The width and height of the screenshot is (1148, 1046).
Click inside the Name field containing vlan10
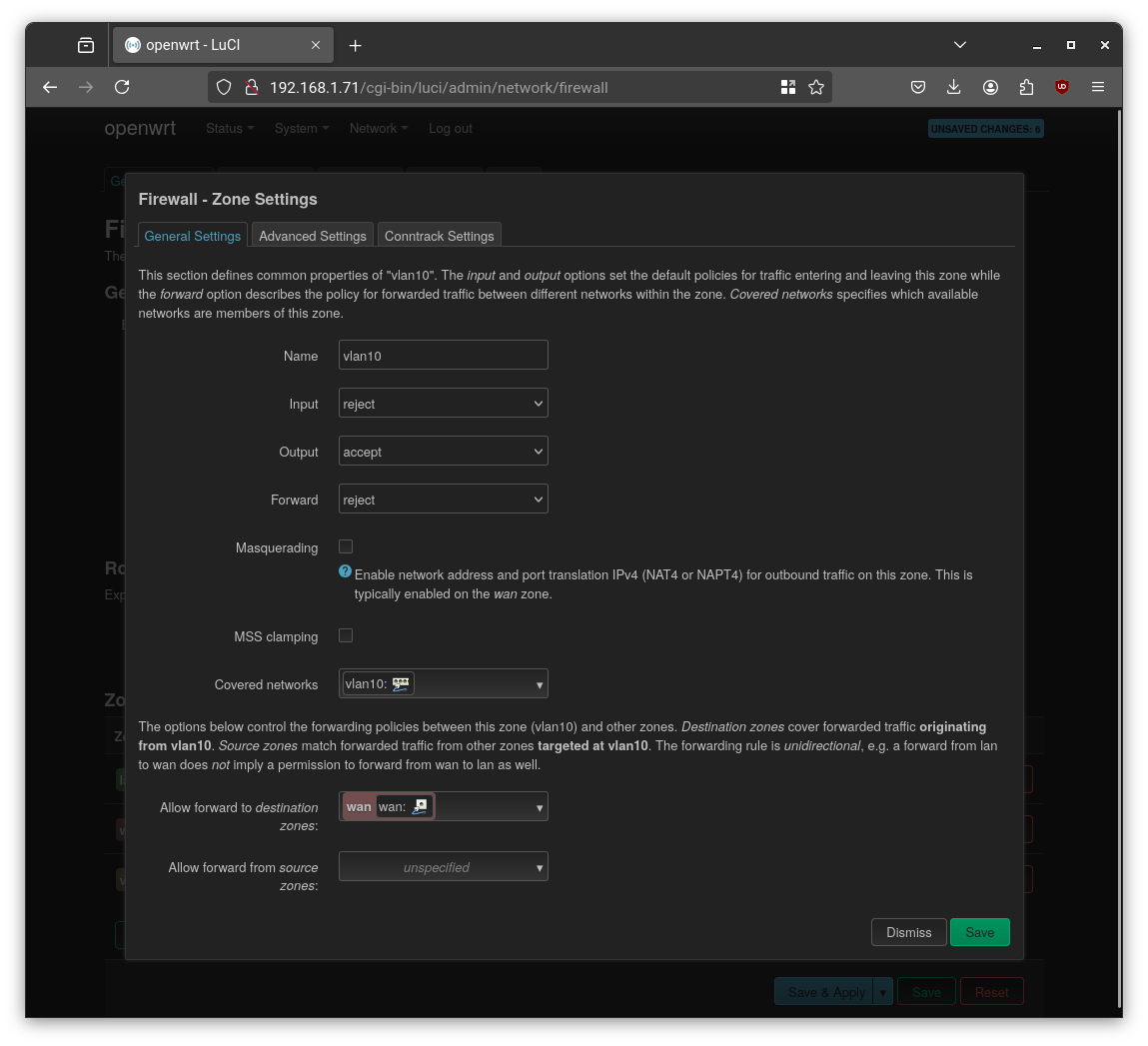click(443, 355)
